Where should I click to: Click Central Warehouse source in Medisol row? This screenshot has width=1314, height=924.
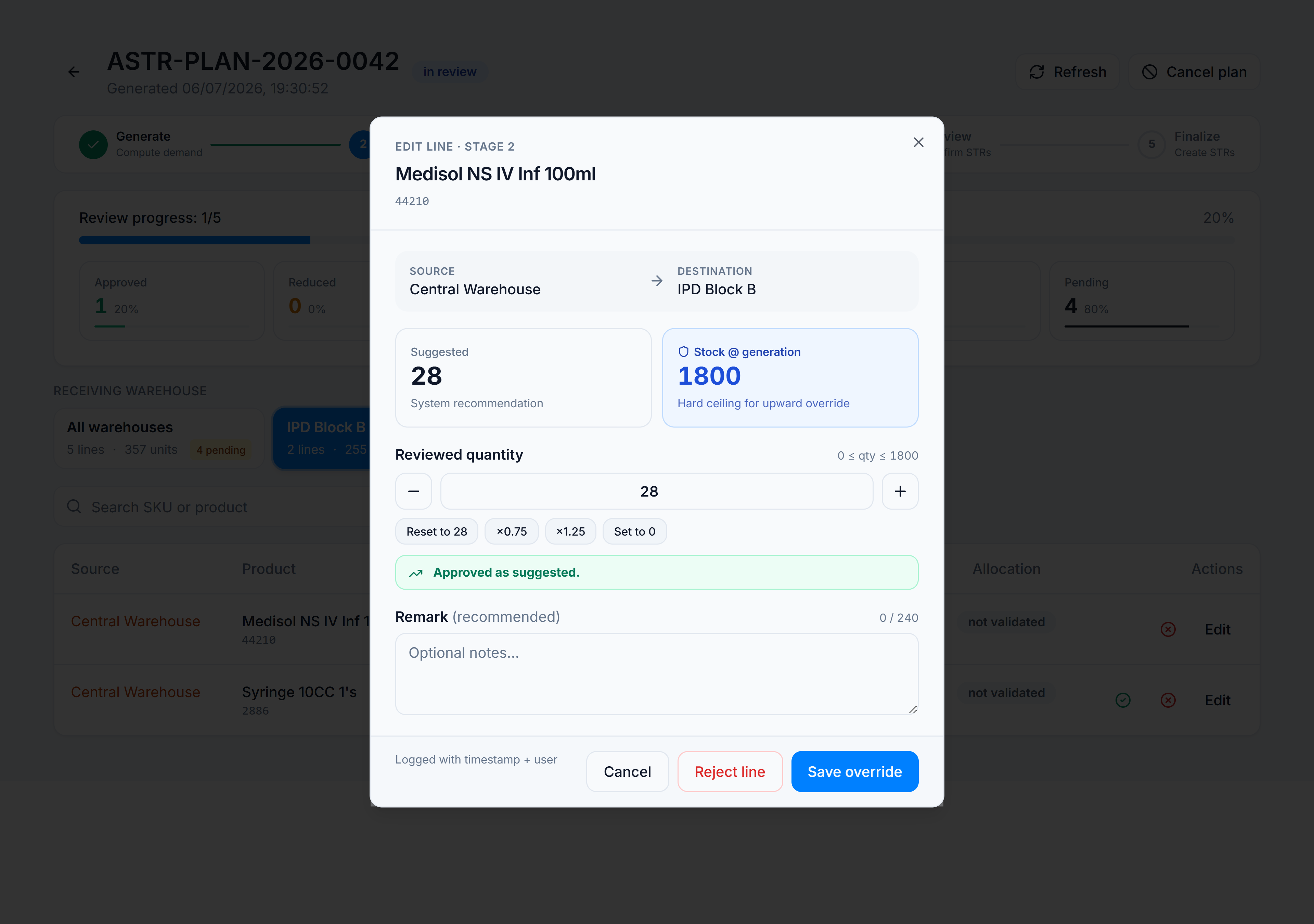coord(136,621)
